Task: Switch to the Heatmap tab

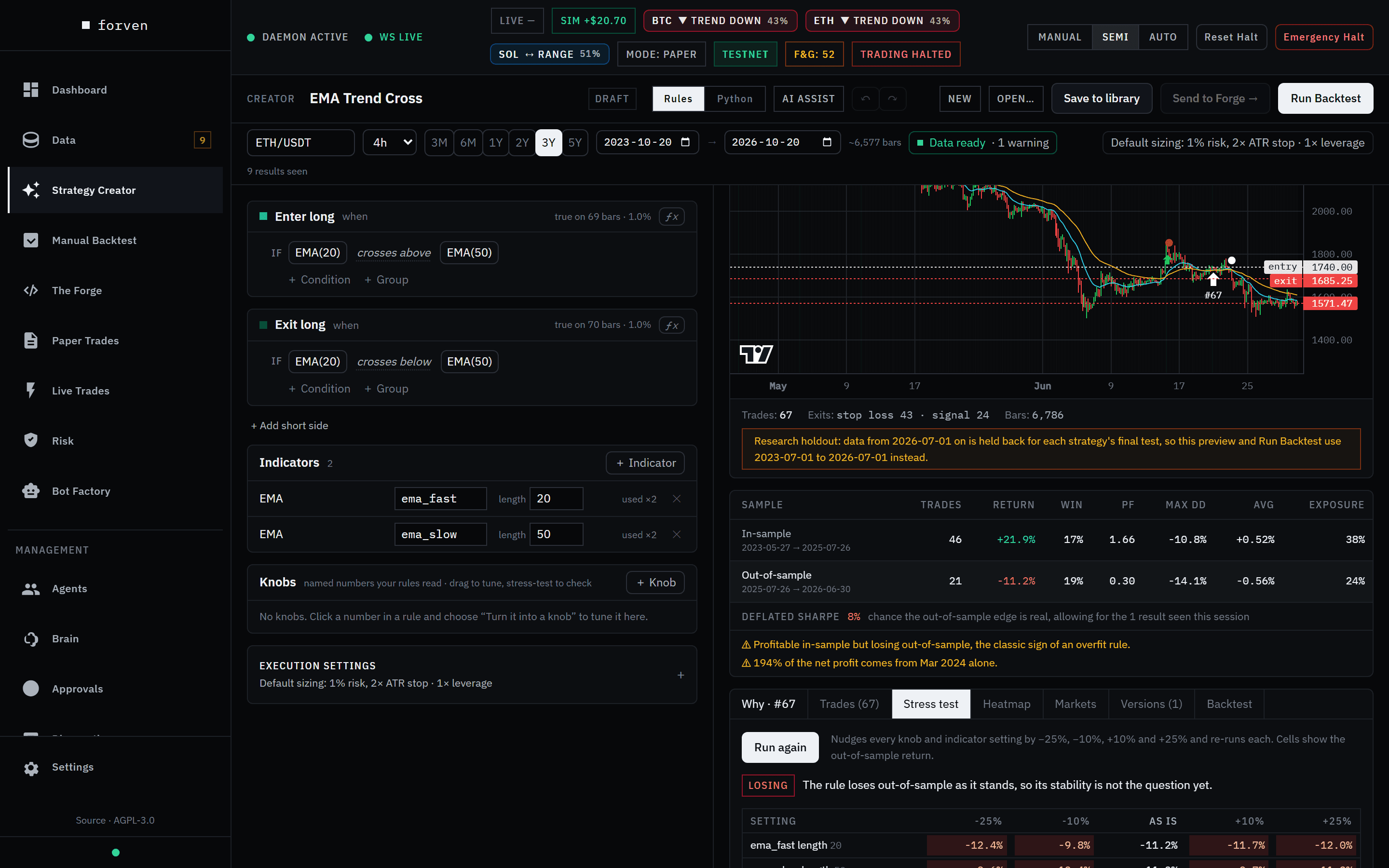Action: [1006, 704]
